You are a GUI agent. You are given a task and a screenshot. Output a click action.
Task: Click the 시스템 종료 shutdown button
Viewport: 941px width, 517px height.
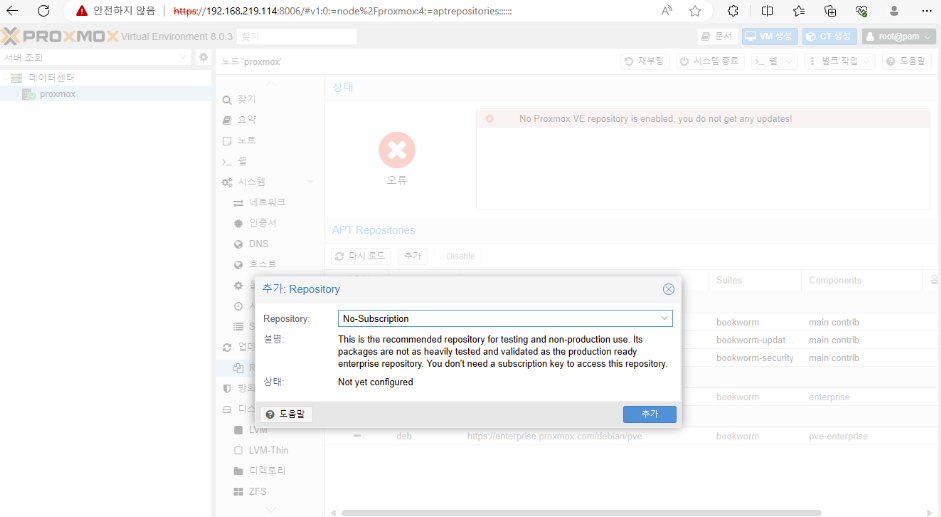tap(711, 61)
